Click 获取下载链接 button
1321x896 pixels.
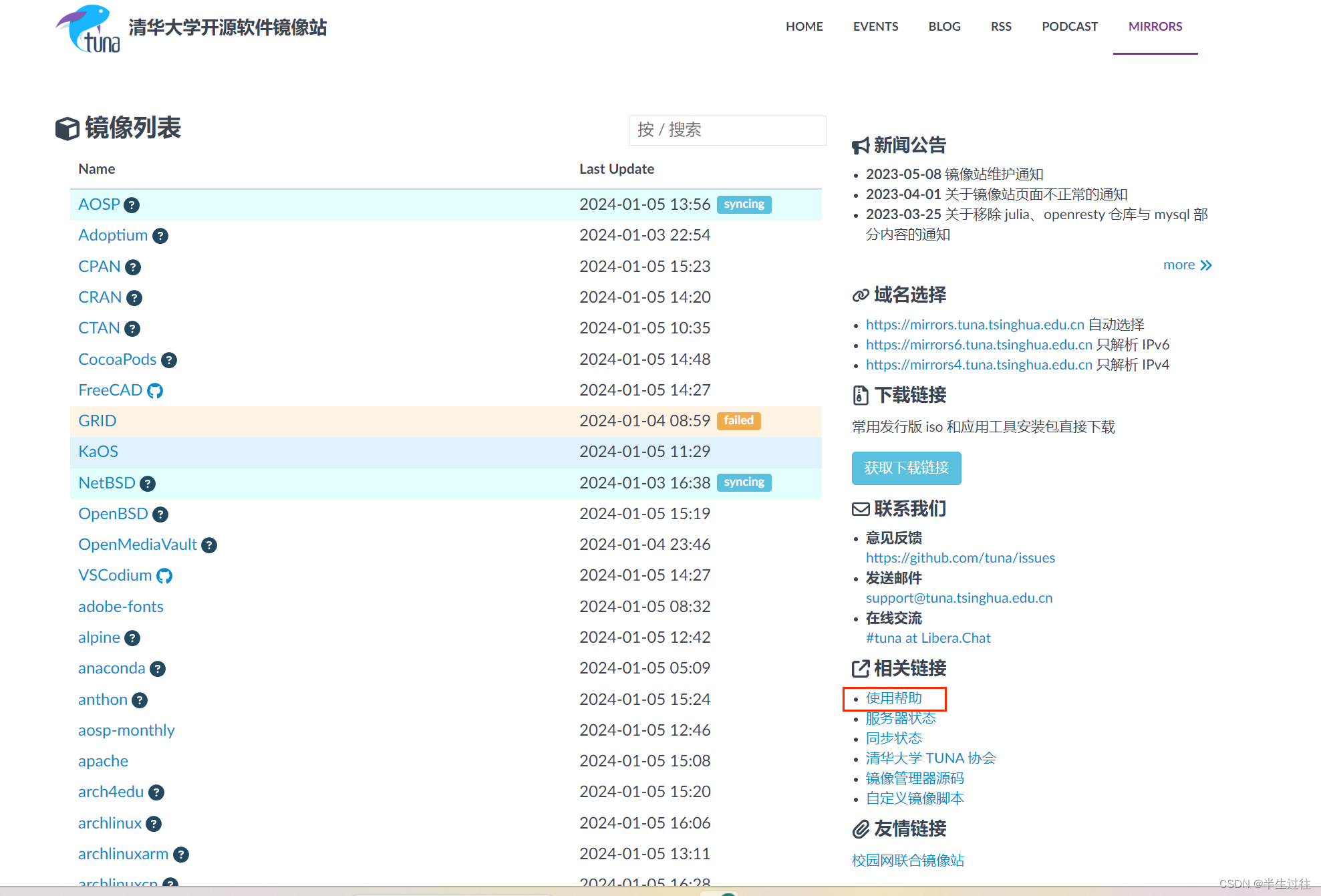point(905,467)
